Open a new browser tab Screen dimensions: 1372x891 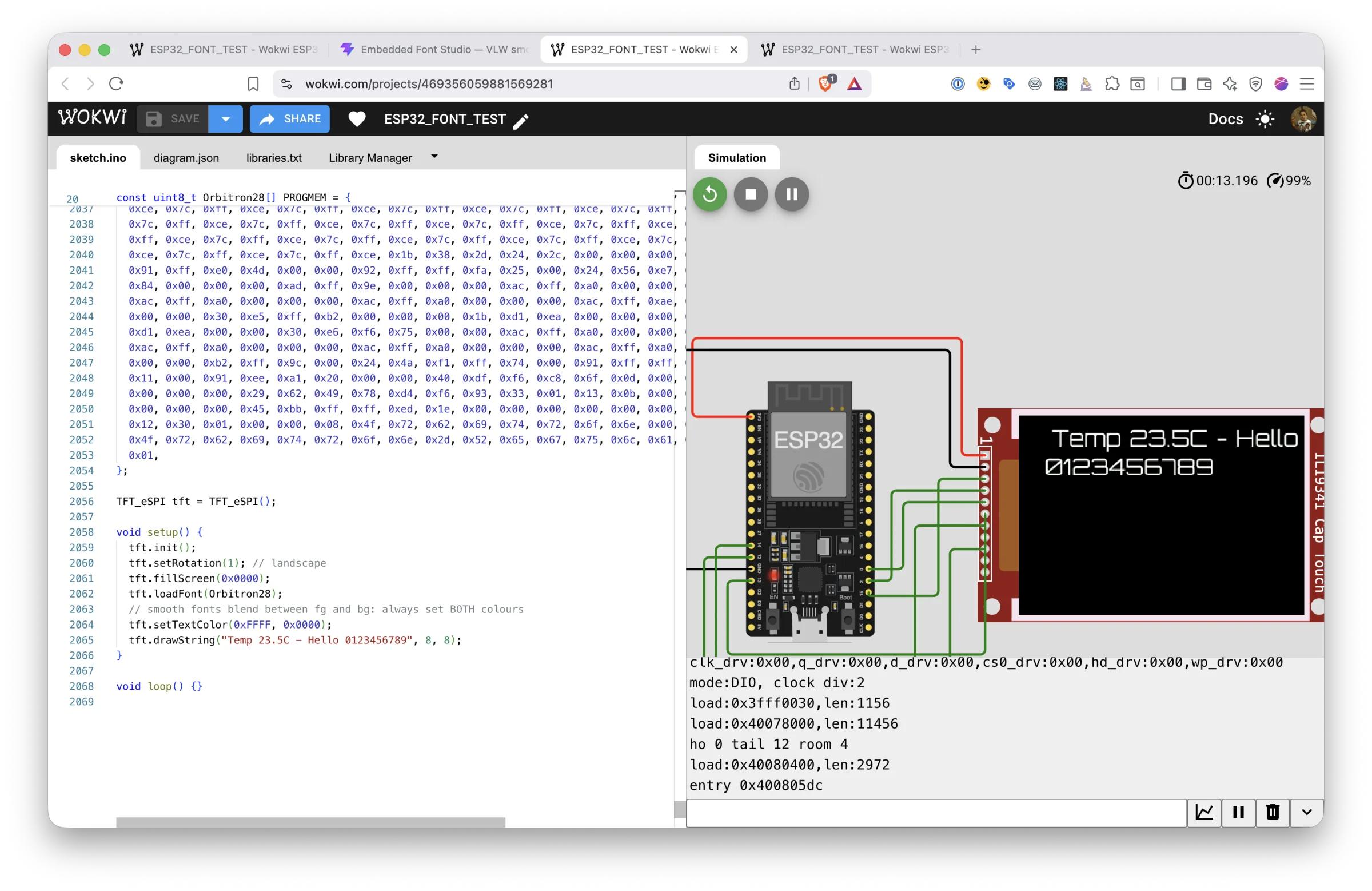coord(975,50)
